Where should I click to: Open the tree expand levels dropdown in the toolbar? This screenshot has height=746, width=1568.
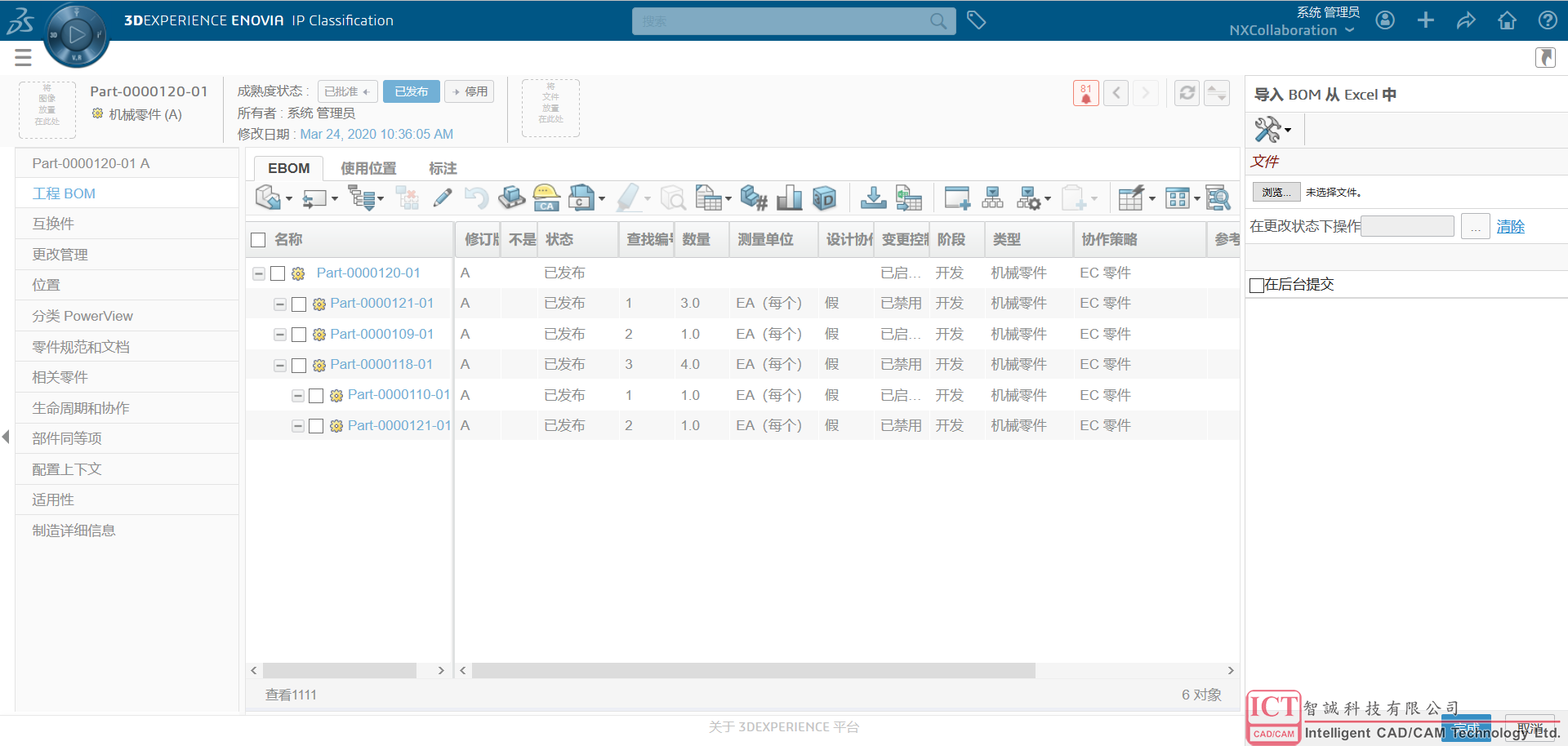click(x=366, y=198)
